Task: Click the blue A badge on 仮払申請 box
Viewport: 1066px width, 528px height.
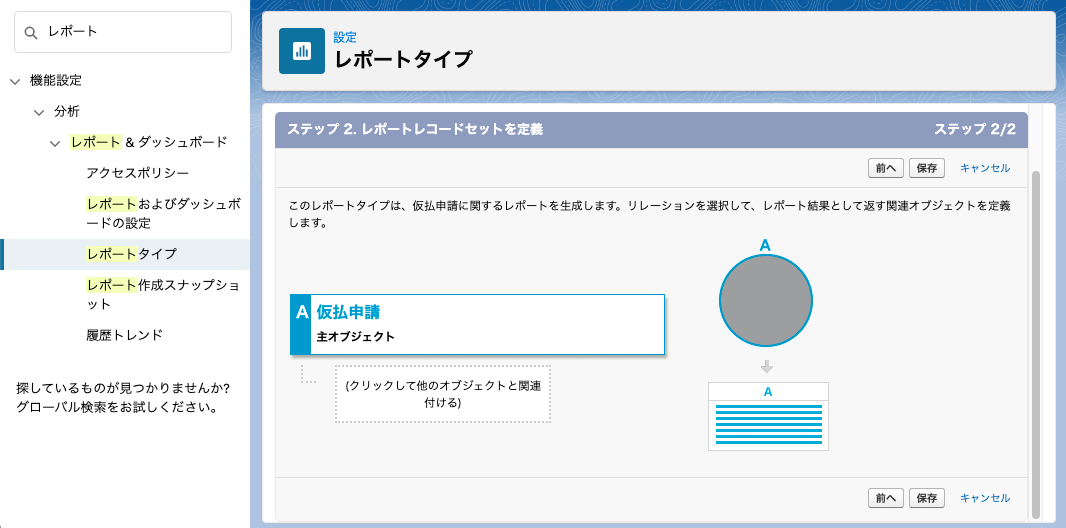Action: (300, 324)
